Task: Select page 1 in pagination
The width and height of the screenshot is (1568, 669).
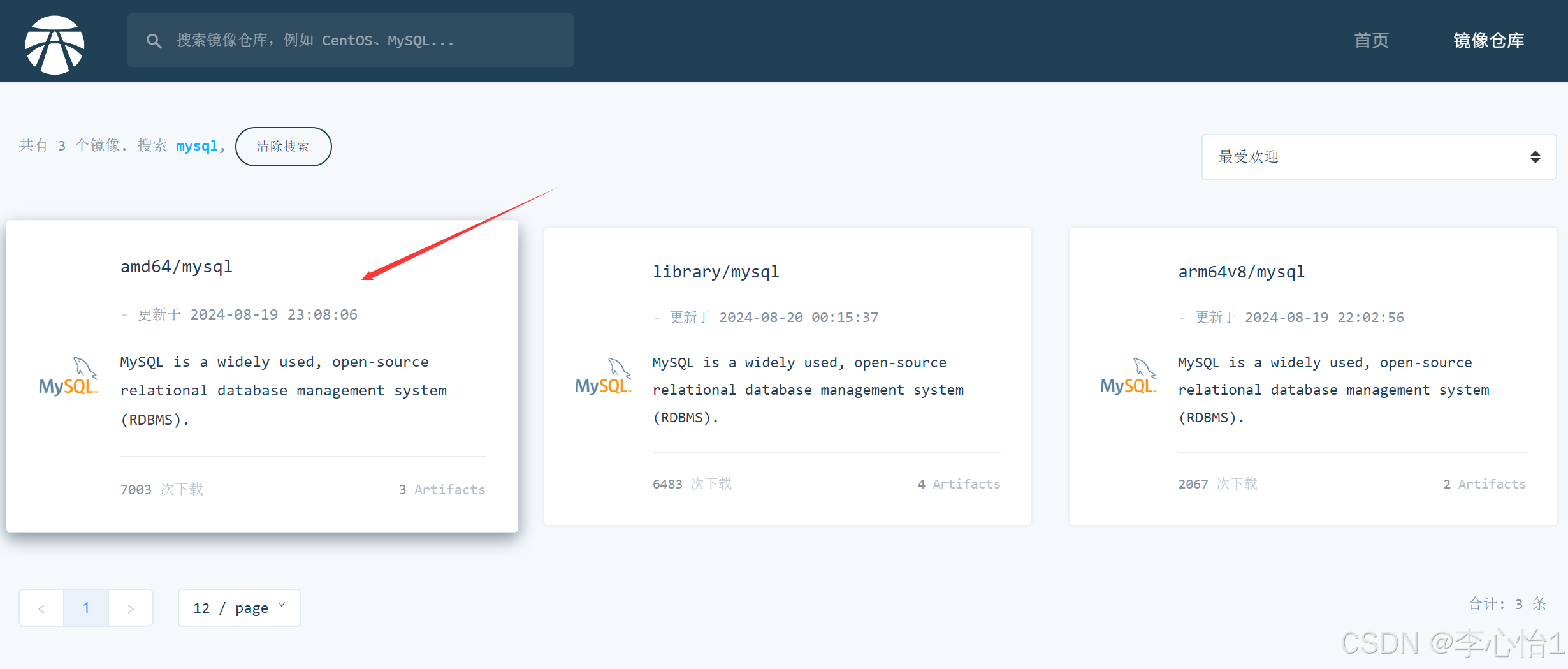Action: [x=86, y=608]
